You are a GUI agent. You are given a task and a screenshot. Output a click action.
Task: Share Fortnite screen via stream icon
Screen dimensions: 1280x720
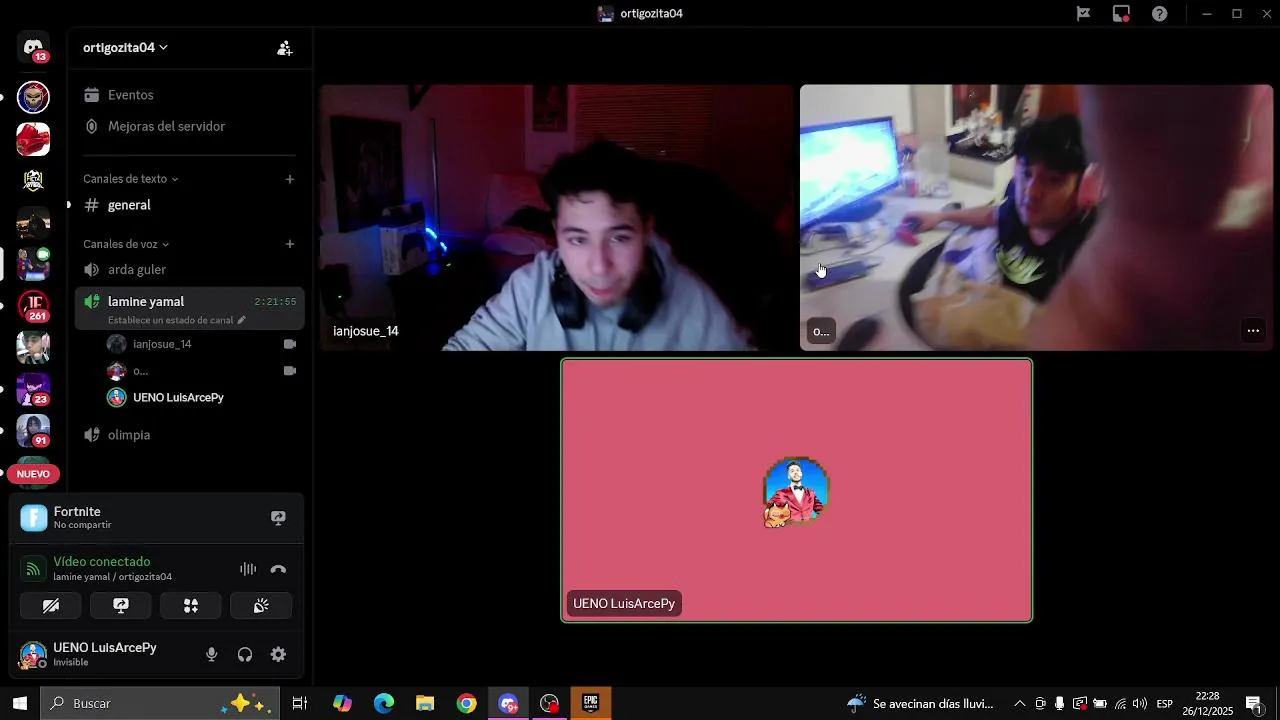coord(278,518)
